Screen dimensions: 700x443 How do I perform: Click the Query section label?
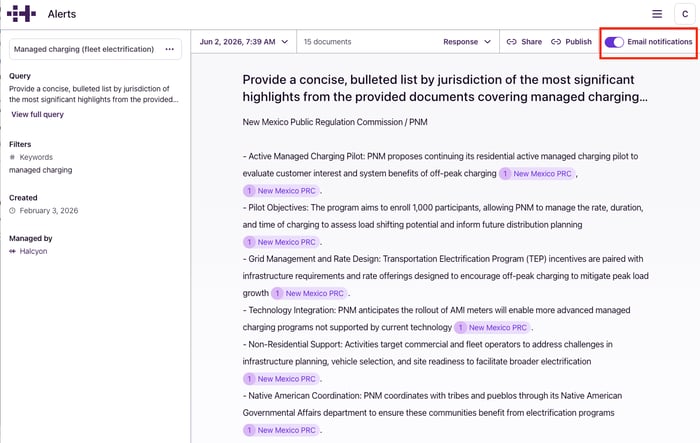pos(20,76)
